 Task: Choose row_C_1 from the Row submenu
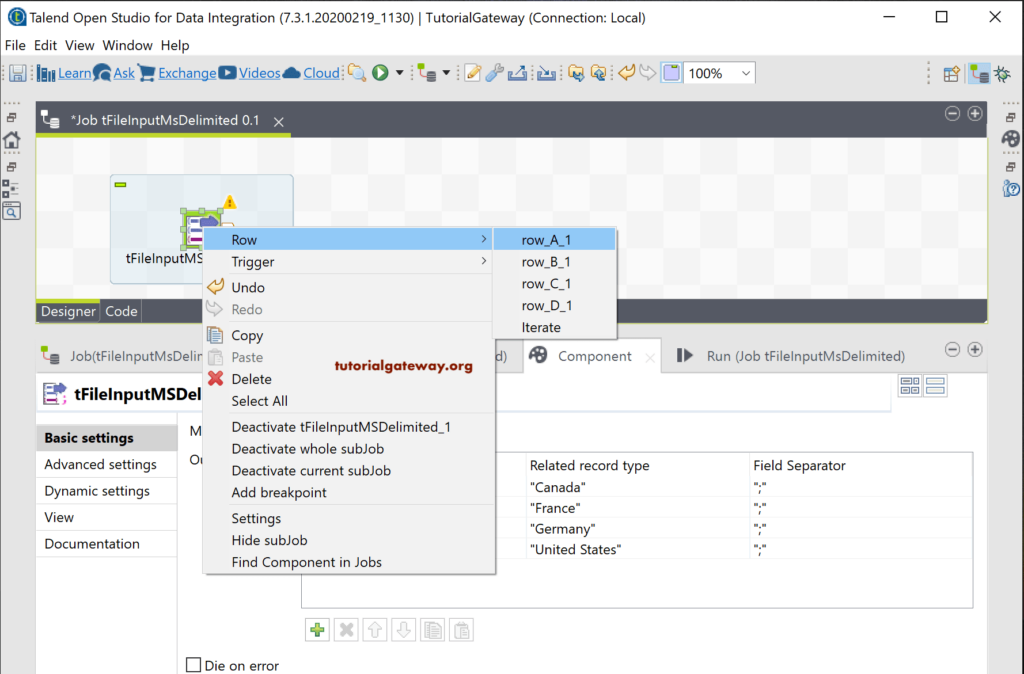[554, 283]
